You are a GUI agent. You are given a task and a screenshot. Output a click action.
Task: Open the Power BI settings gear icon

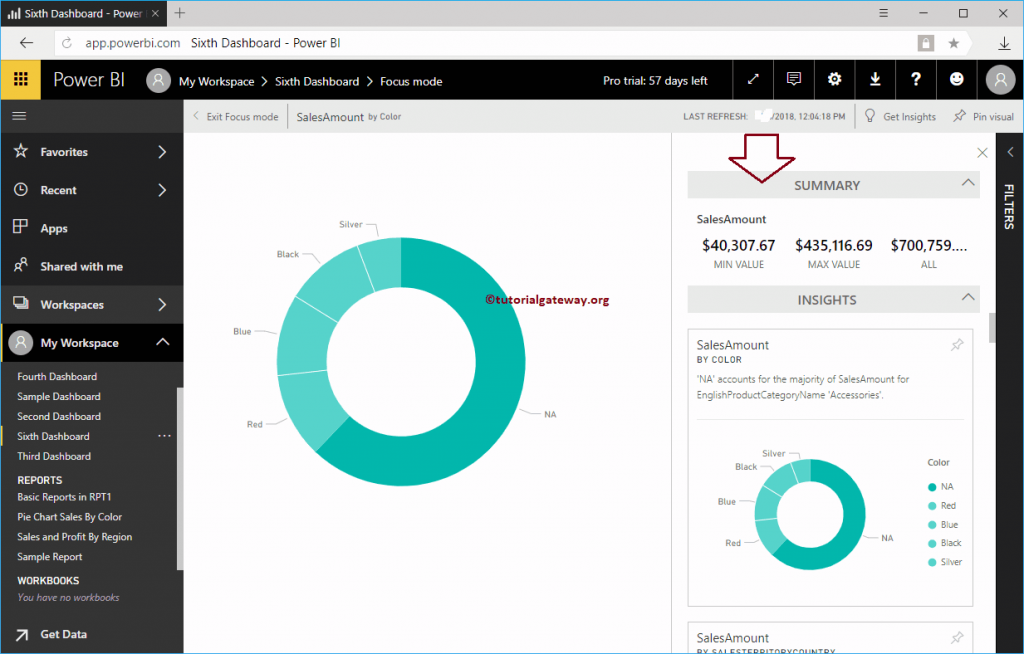835,81
